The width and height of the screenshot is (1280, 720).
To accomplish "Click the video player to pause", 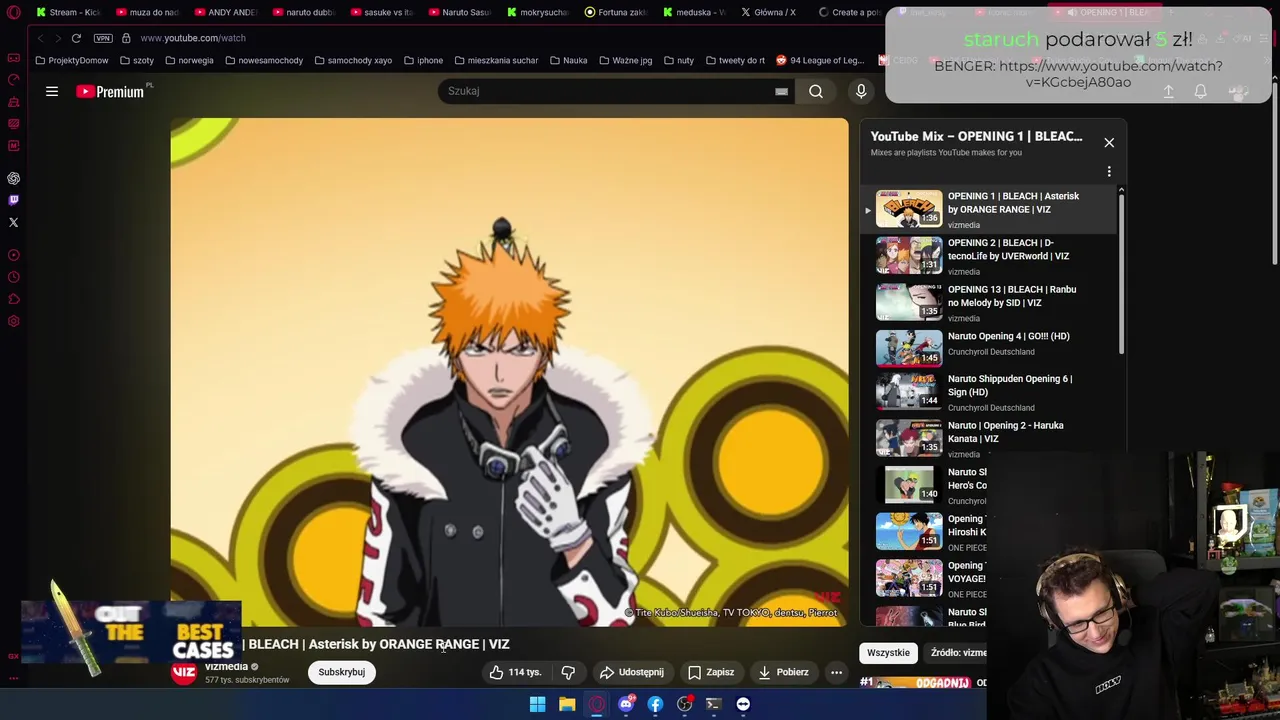I will tap(509, 372).
